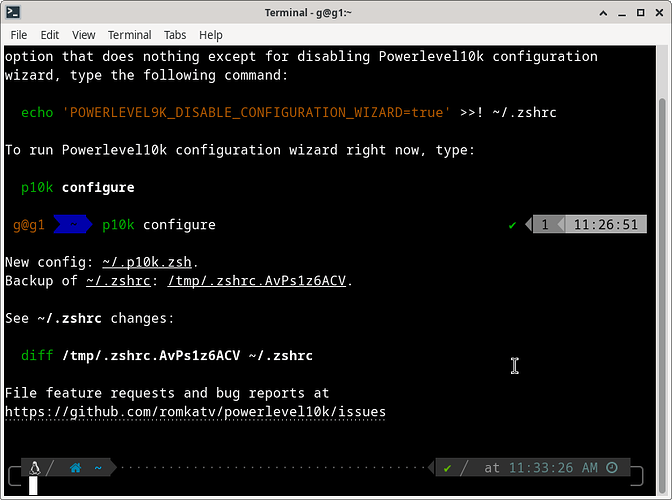Click the clock icon after 11:33:26 AM

[612, 467]
